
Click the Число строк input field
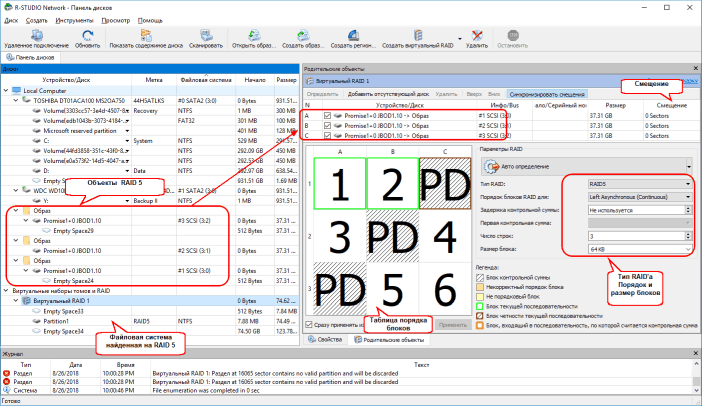(x=636, y=236)
